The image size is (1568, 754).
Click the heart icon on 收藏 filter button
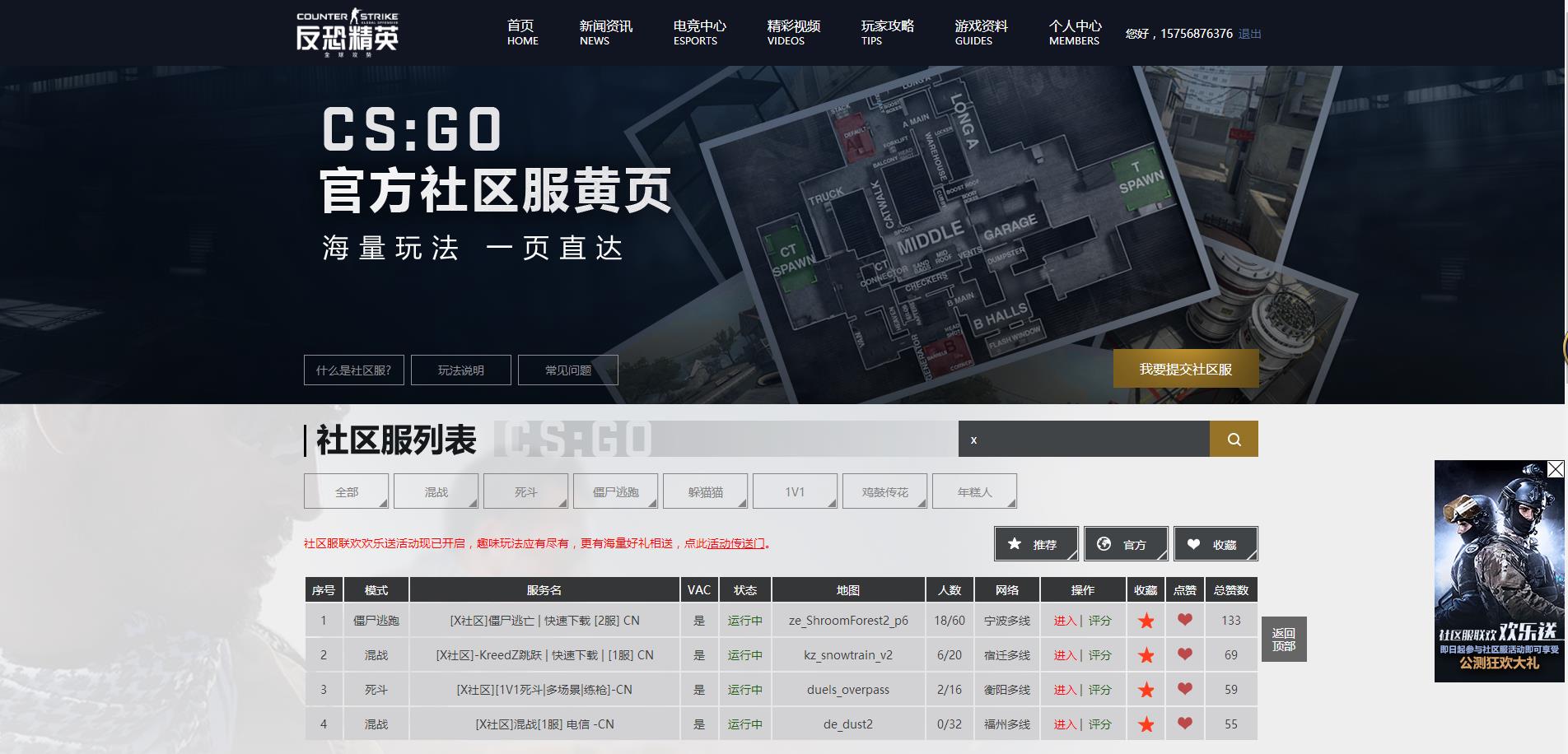(1193, 543)
